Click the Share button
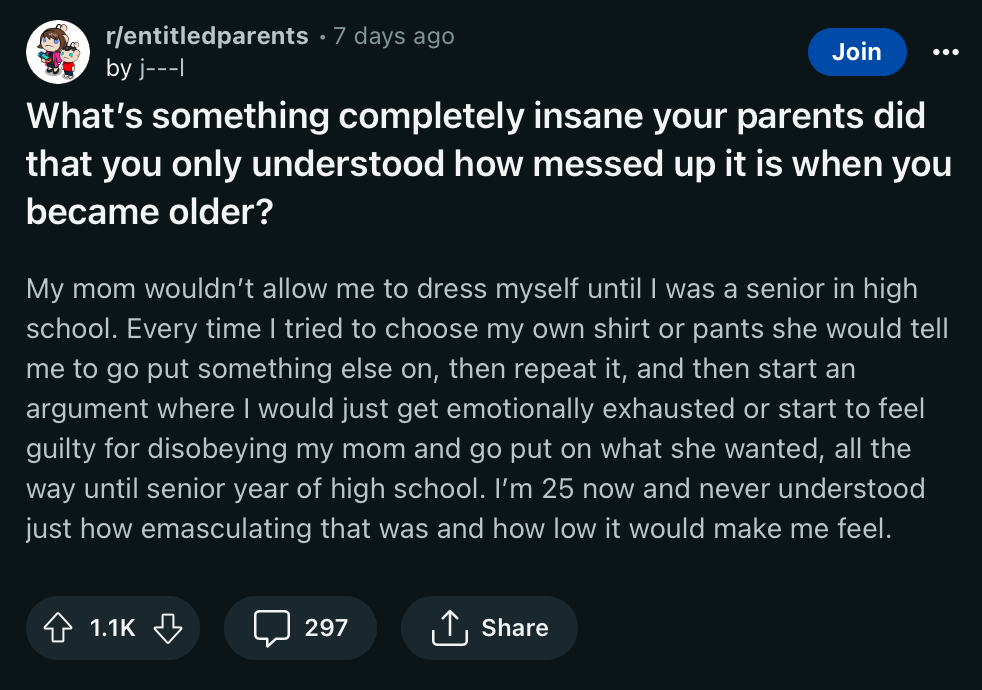The image size is (982, 690). coord(489,628)
